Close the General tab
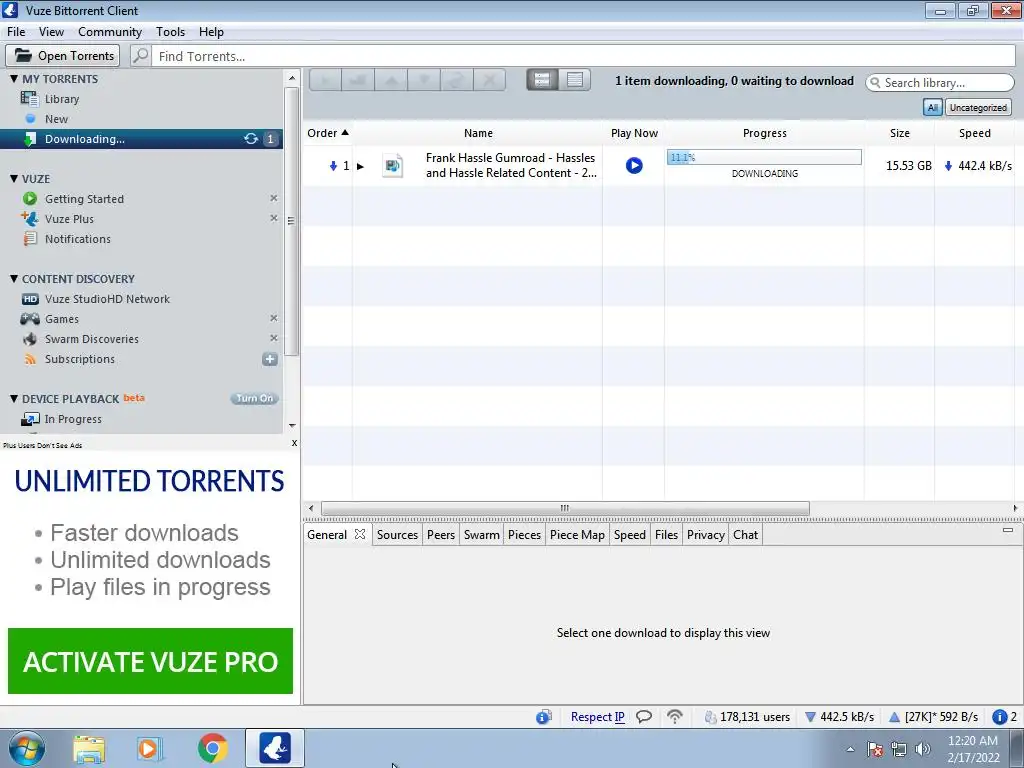Image resolution: width=1024 pixels, height=768 pixels. tap(360, 534)
